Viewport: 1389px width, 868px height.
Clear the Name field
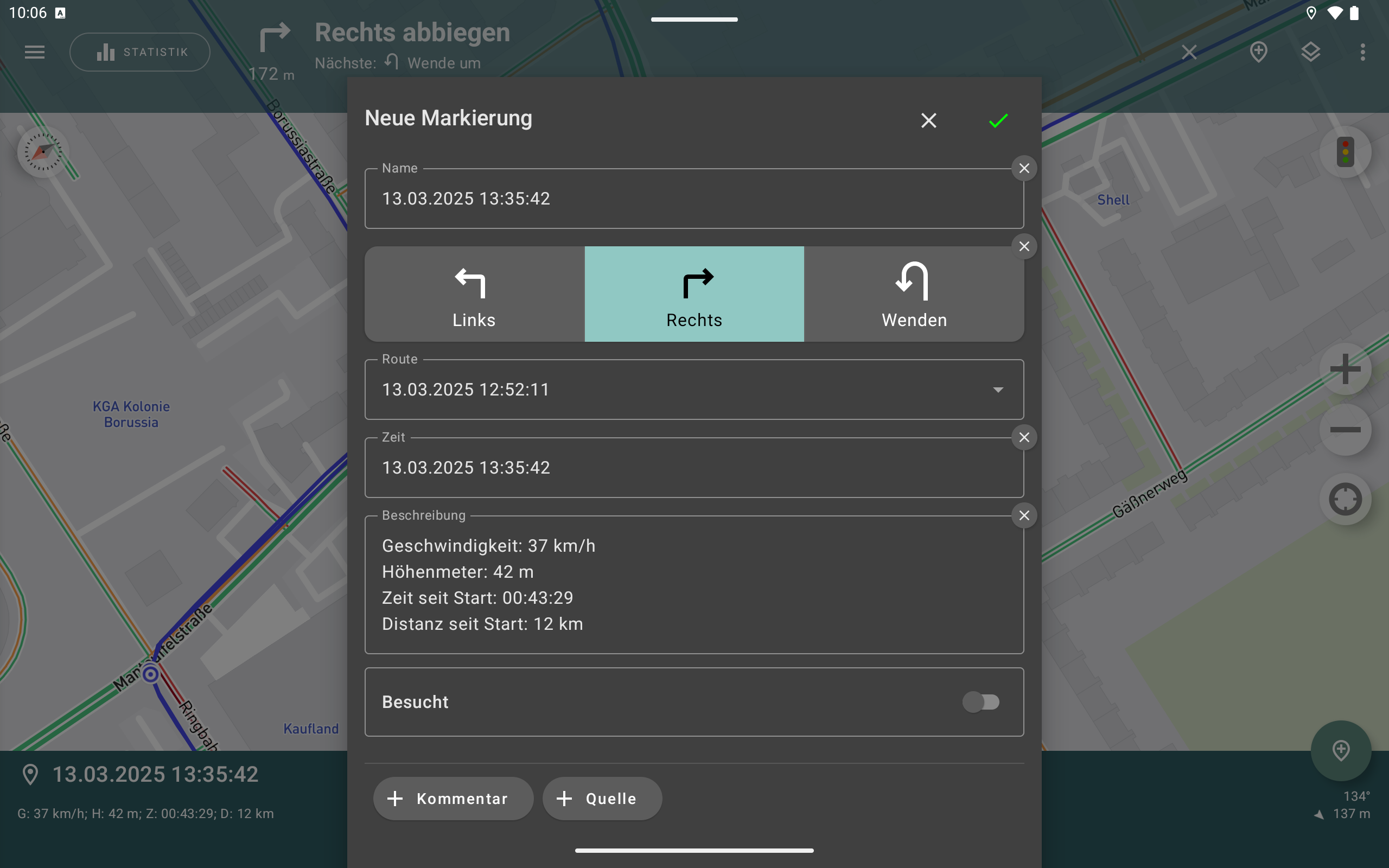[1024, 168]
